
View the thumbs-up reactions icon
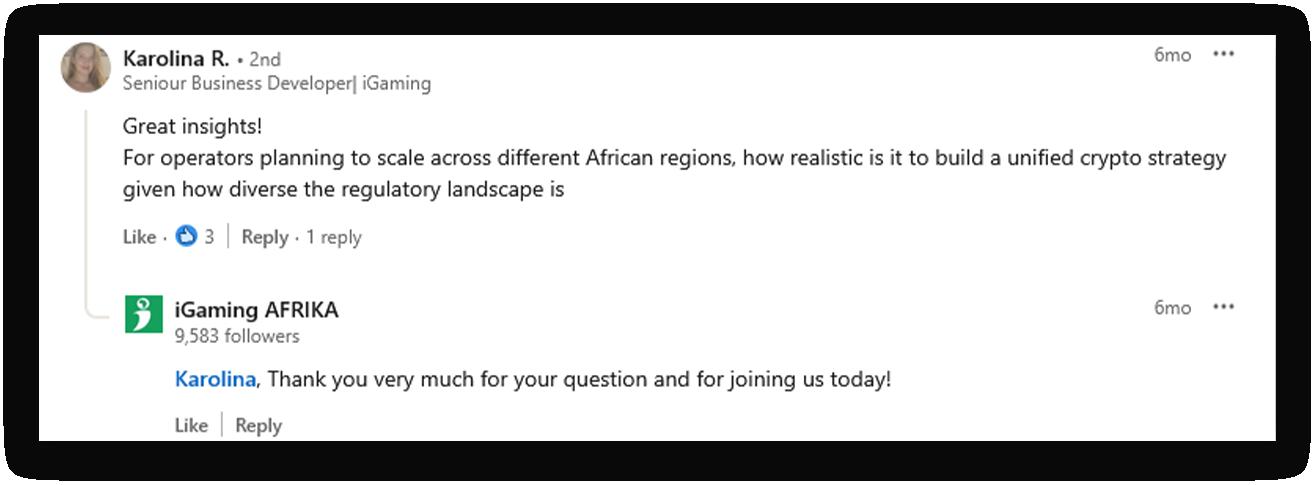(x=186, y=237)
